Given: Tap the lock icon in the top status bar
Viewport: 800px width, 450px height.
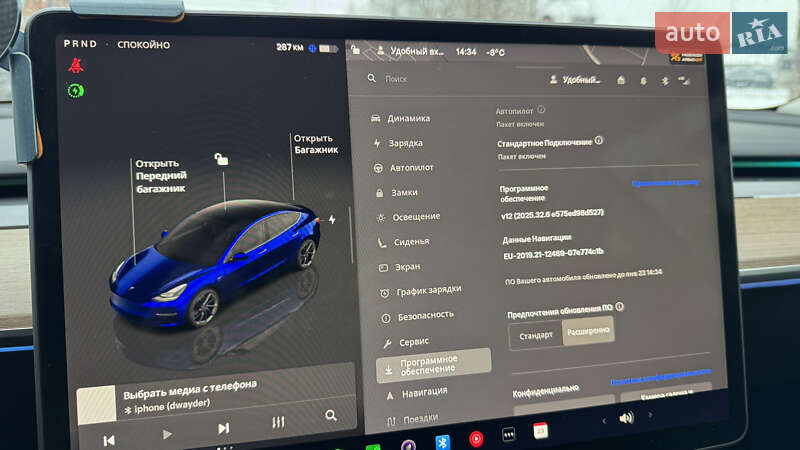Looking at the screenshot, I should coord(356,49).
